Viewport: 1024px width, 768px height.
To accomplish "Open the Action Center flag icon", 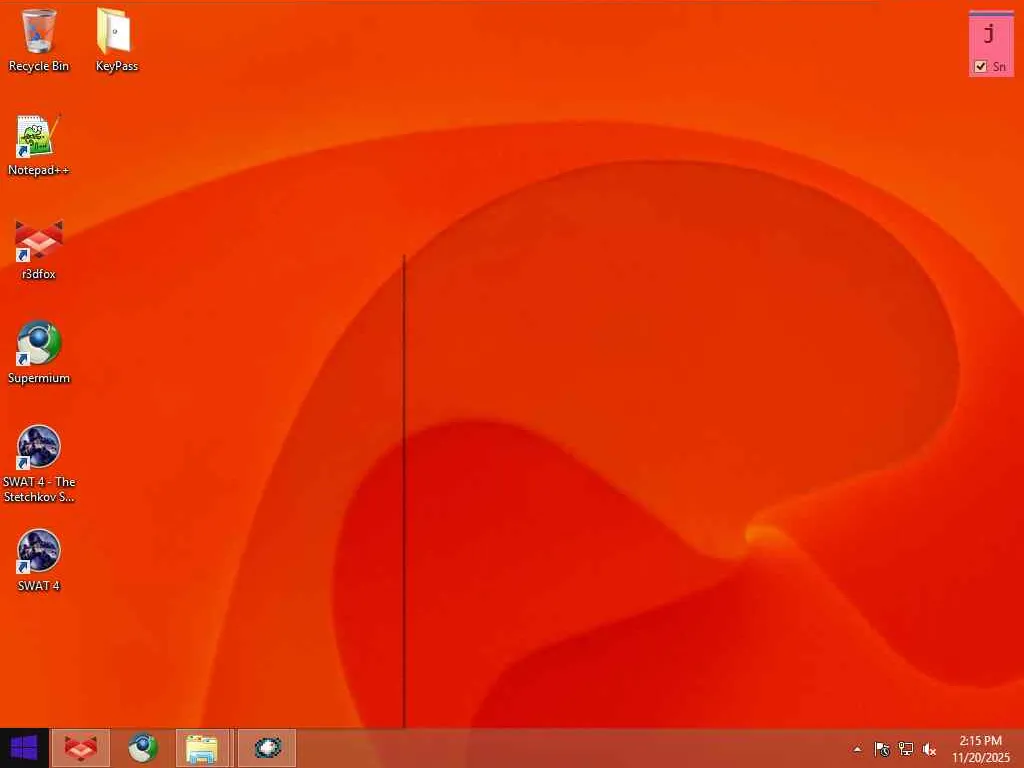I will click(x=882, y=749).
